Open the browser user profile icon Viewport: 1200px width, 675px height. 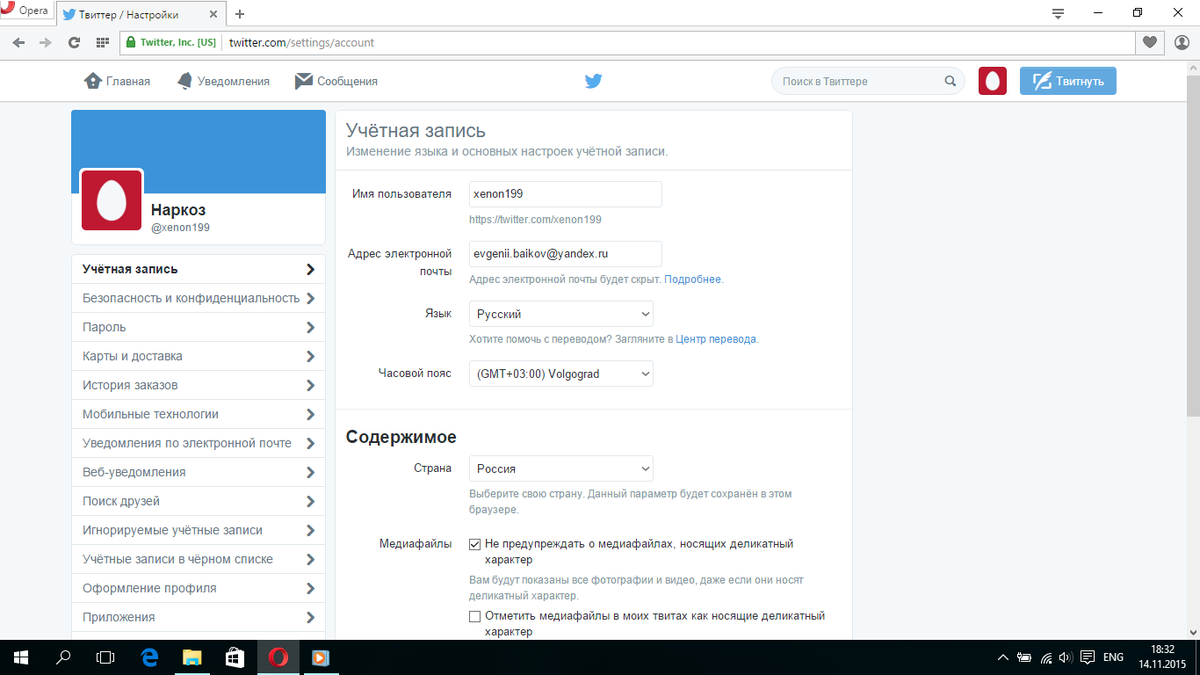(1182, 43)
